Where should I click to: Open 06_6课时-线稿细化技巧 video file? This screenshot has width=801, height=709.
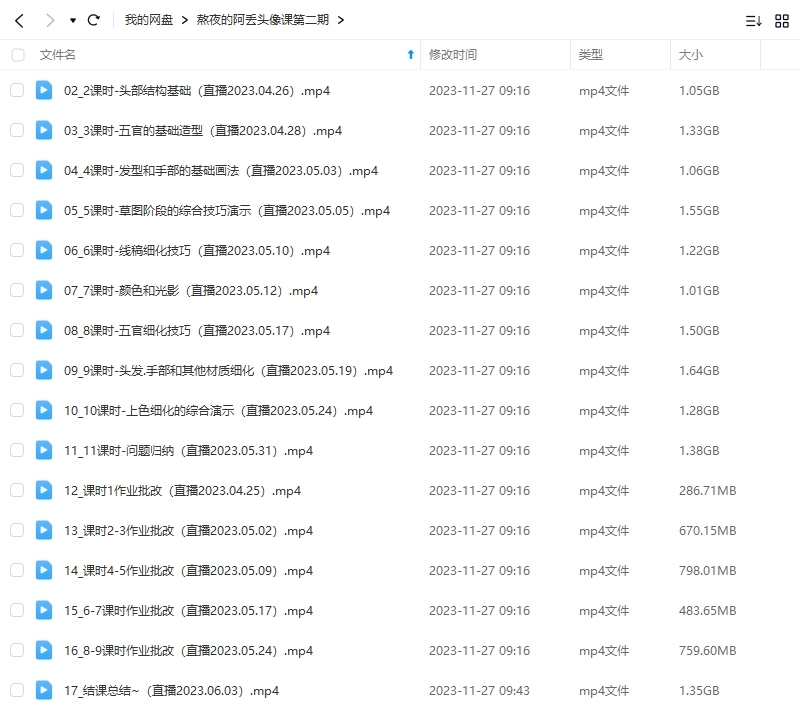pos(197,251)
